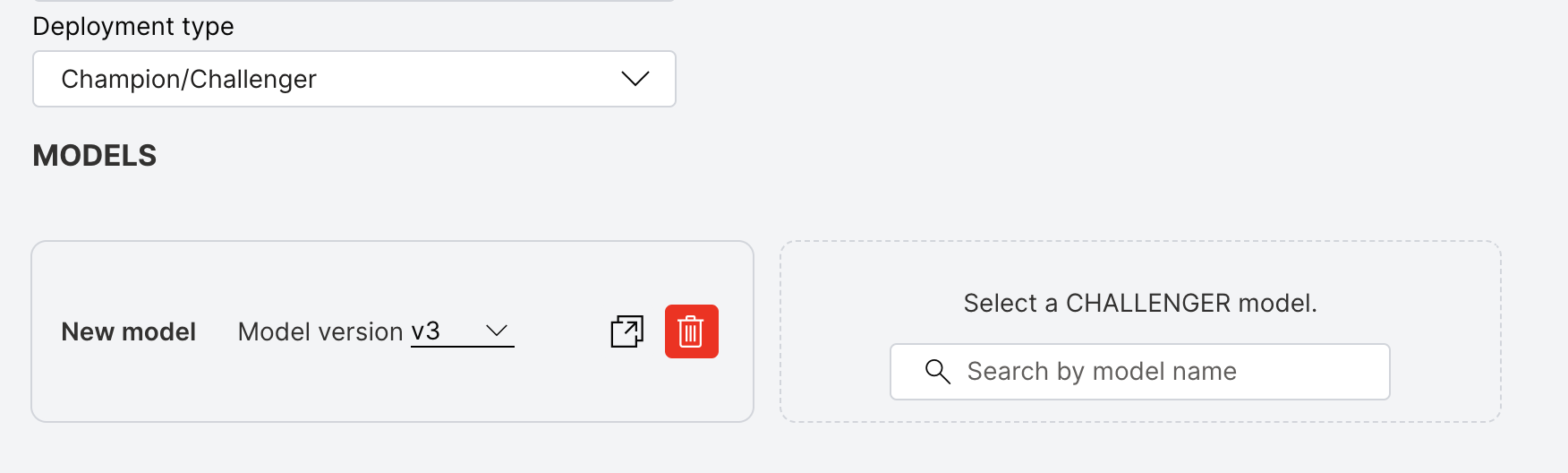The height and width of the screenshot is (473, 1568).
Task: Click the chevron next to v3
Action: tap(497, 331)
